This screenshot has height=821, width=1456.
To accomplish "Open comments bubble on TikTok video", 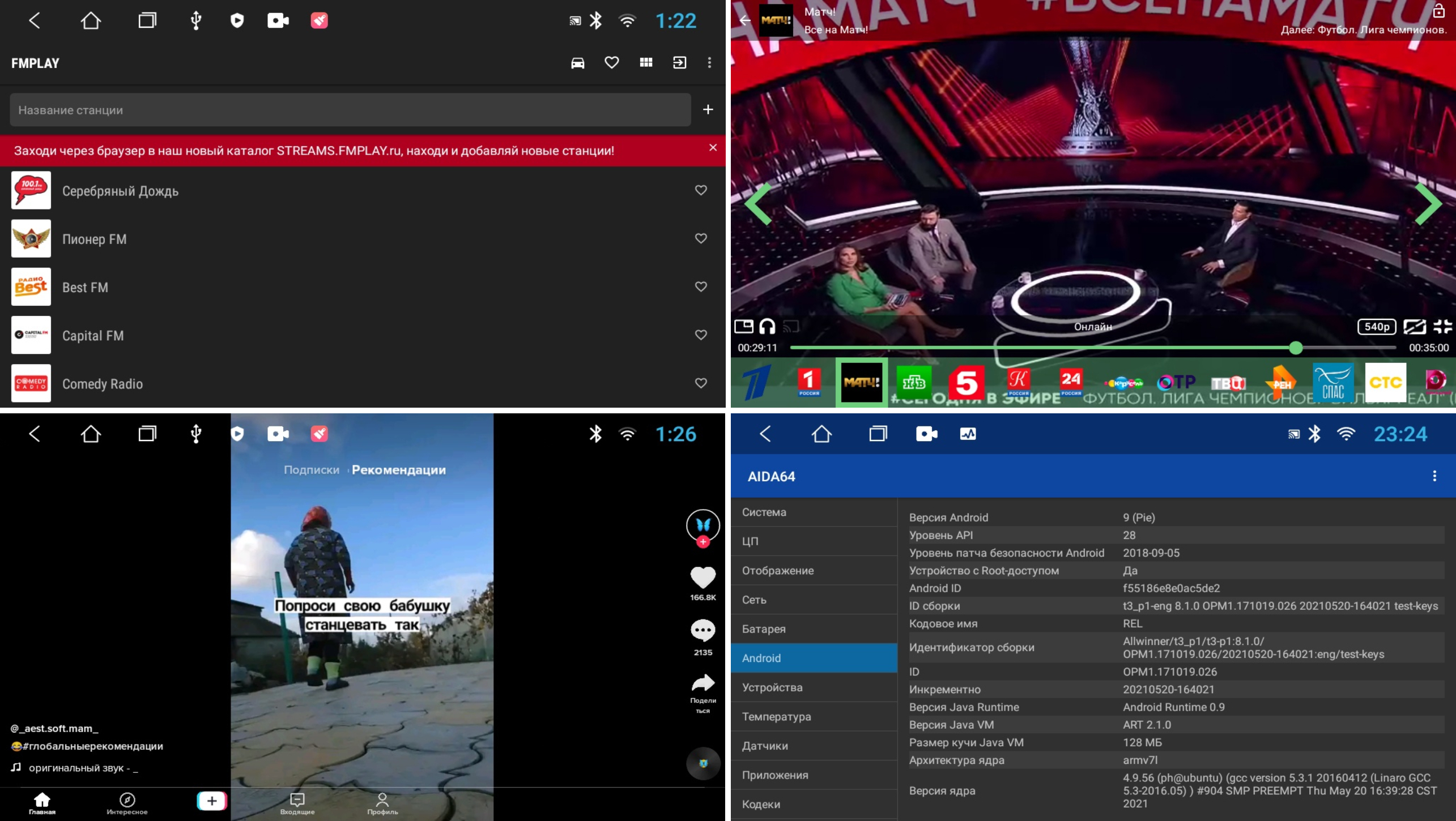I will point(703,630).
